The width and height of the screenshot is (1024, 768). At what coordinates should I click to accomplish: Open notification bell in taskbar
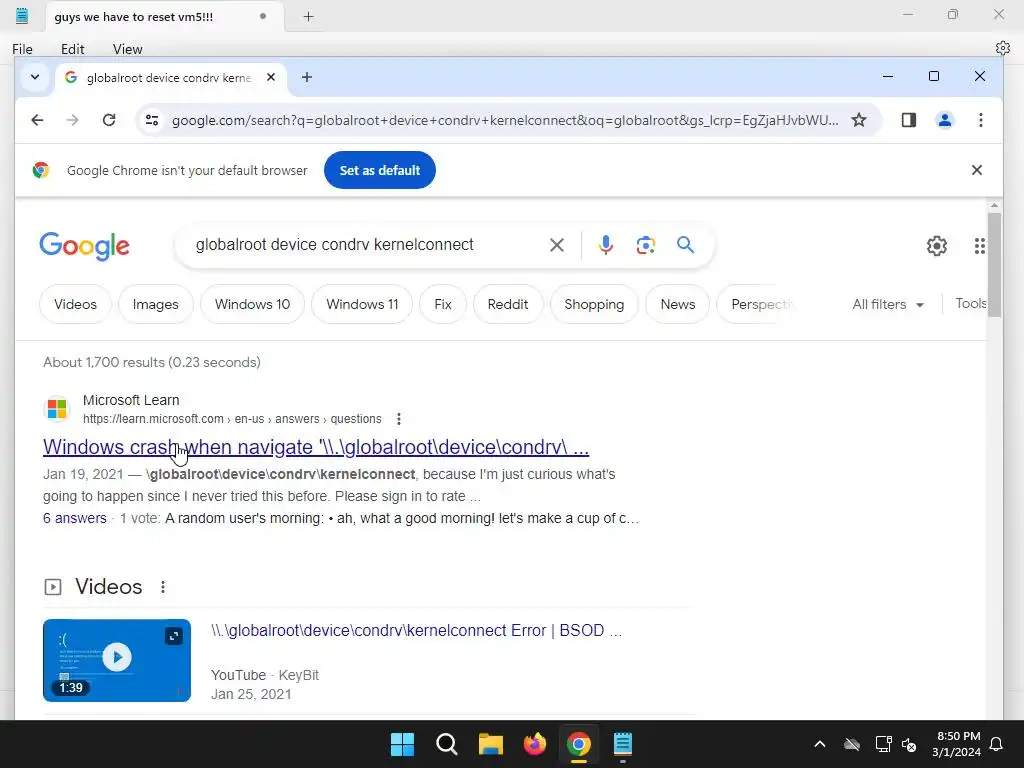[997, 744]
